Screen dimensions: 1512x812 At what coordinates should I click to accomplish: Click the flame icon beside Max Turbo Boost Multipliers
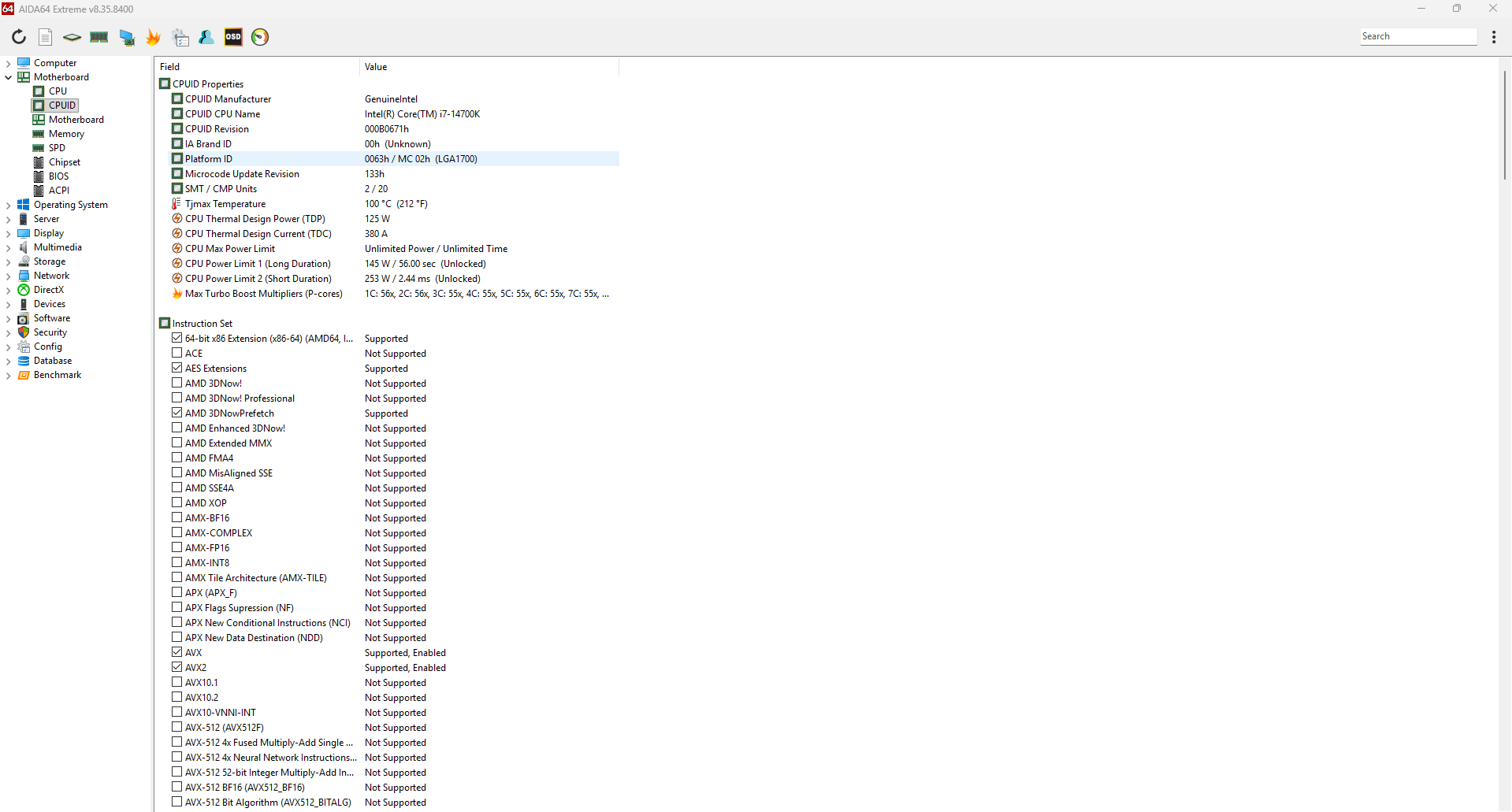[177, 294]
